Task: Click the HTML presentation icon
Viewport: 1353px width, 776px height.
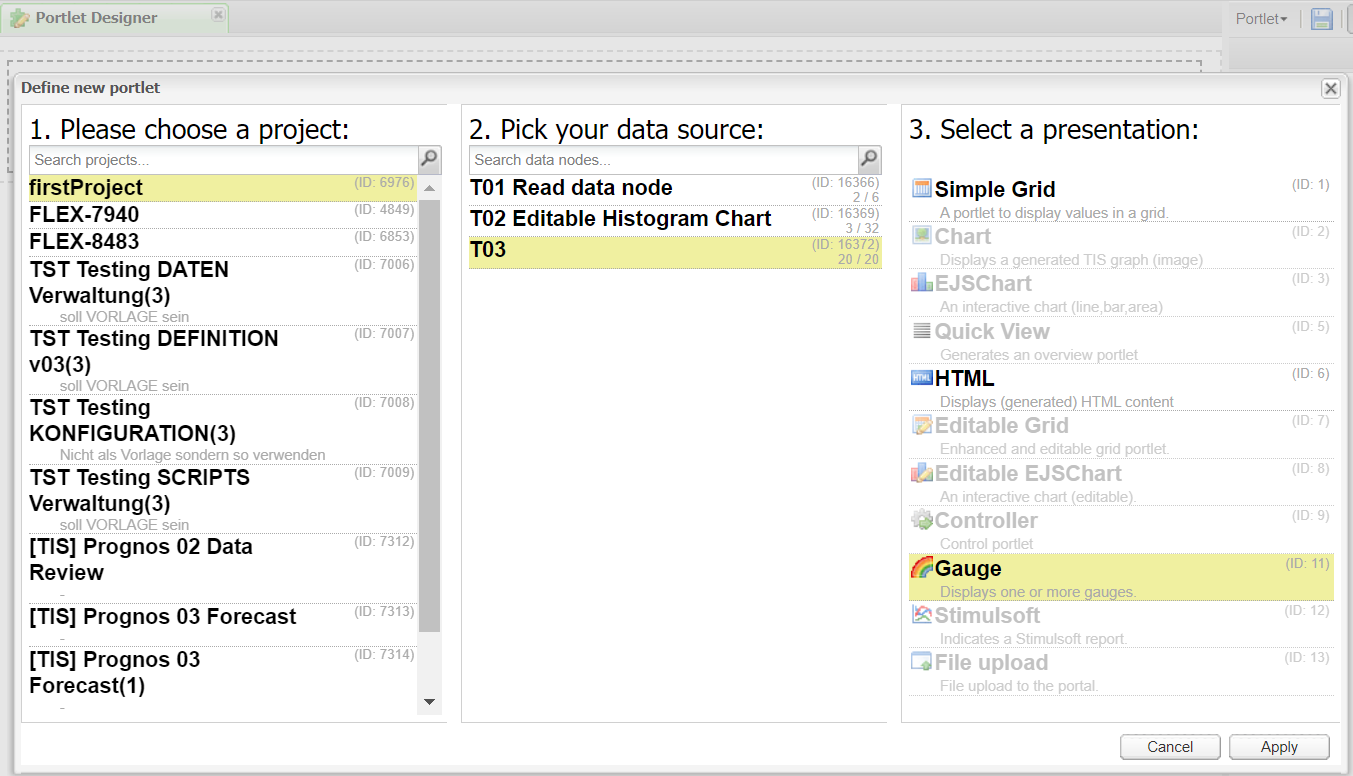Action: (x=921, y=378)
